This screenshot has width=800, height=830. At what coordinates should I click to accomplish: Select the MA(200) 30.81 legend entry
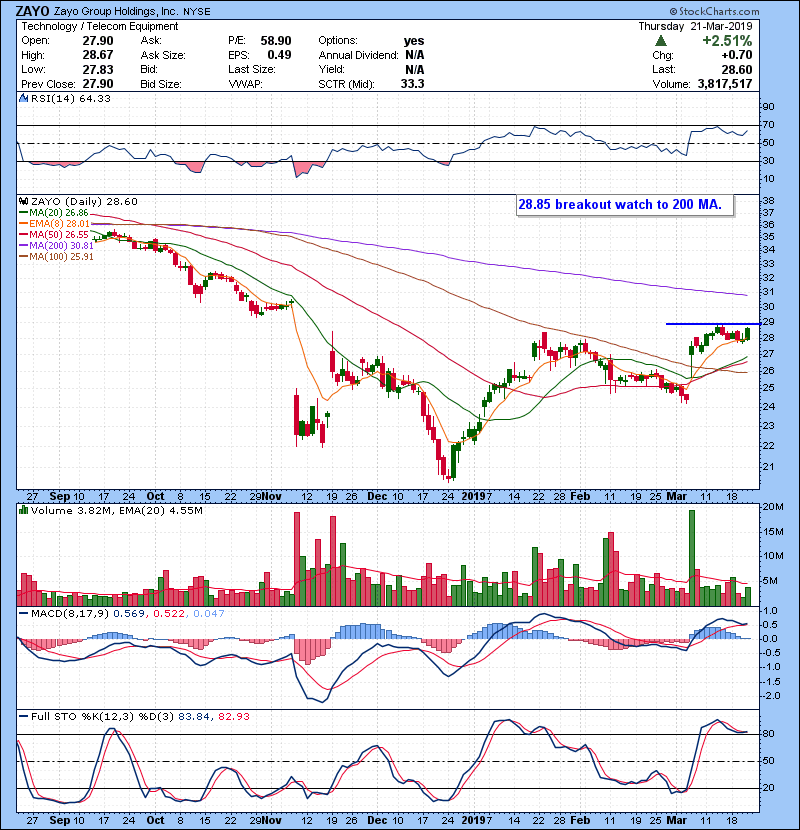(x=56, y=246)
